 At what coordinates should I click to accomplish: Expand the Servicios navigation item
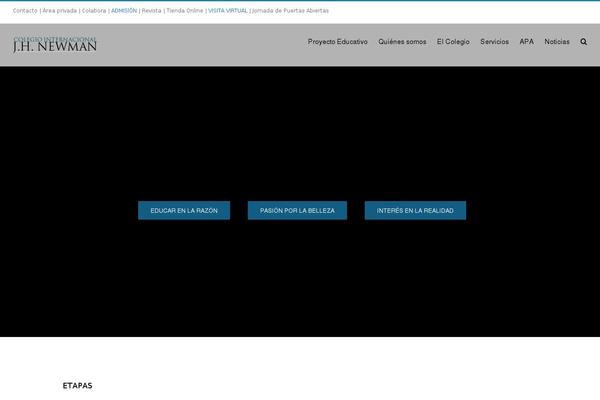[494, 42]
